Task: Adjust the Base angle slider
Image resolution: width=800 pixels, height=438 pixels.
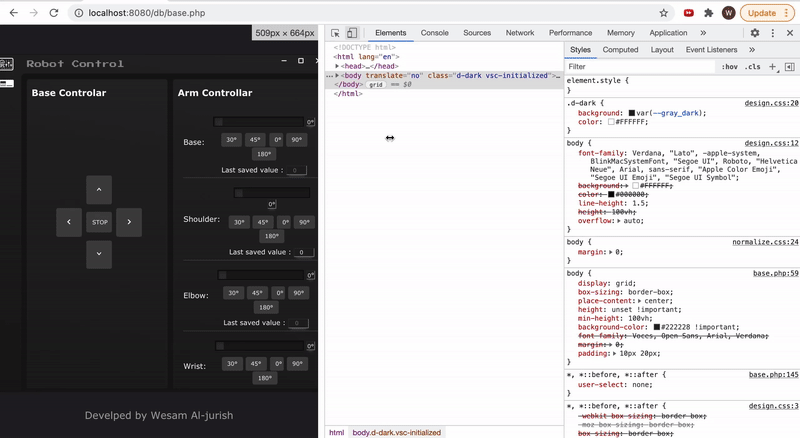Action: tap(258, 121)
